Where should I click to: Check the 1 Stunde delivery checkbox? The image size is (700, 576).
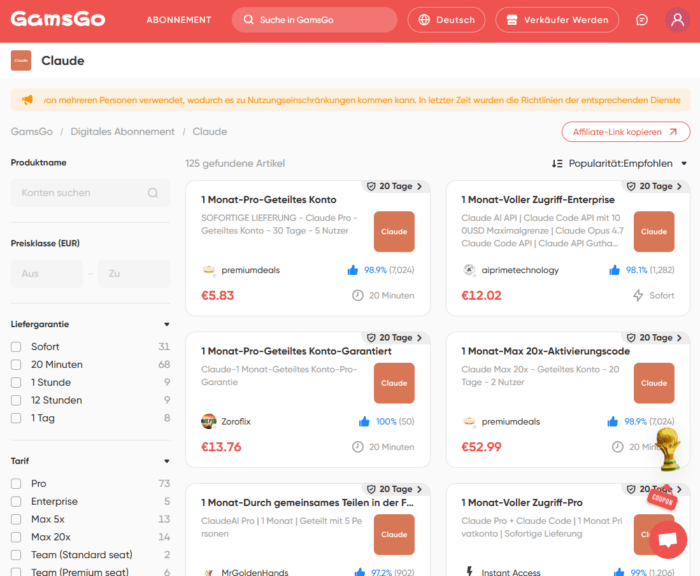(x=16, y=383)
